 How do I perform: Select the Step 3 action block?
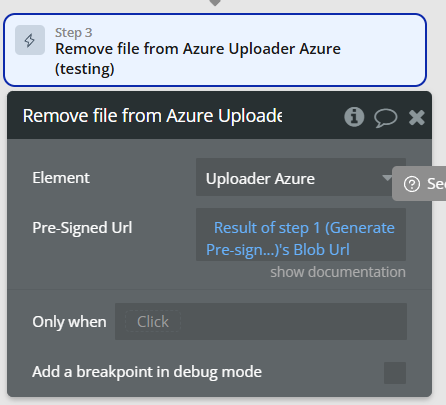click(x=215, y=50)
